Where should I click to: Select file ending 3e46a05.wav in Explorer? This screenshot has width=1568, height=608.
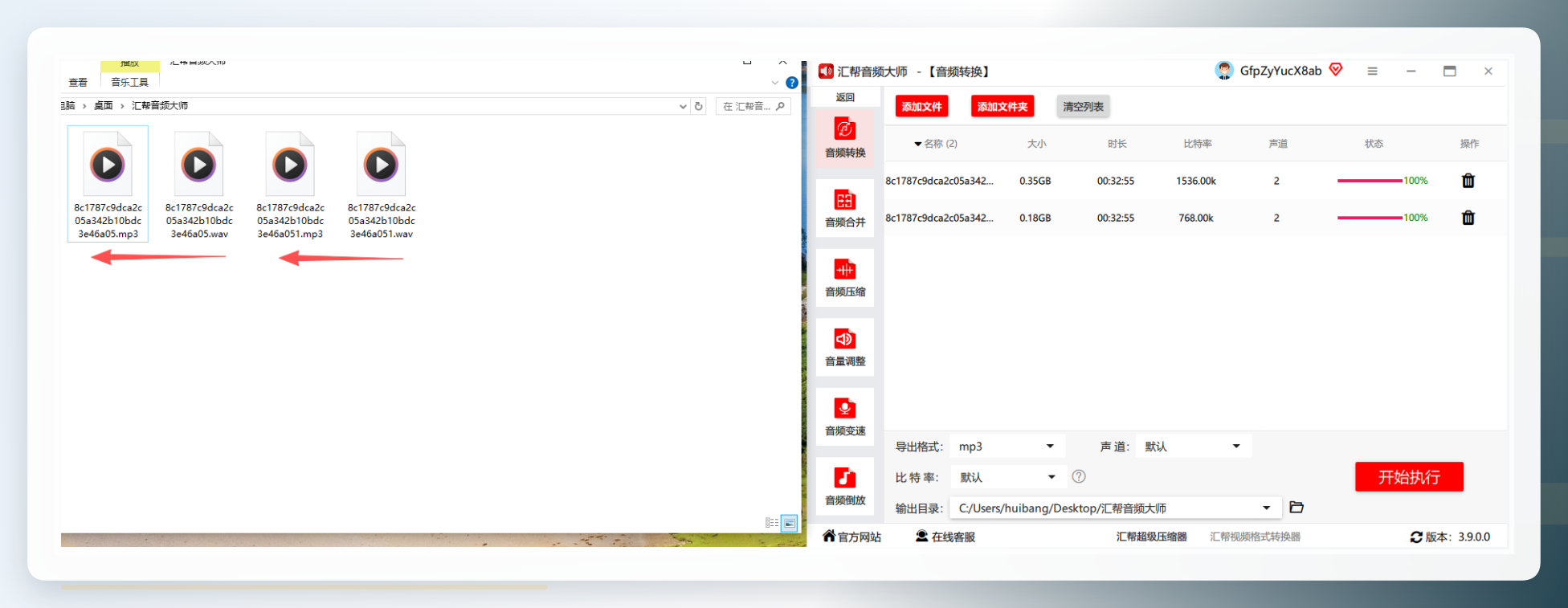[x=199, y=184]
